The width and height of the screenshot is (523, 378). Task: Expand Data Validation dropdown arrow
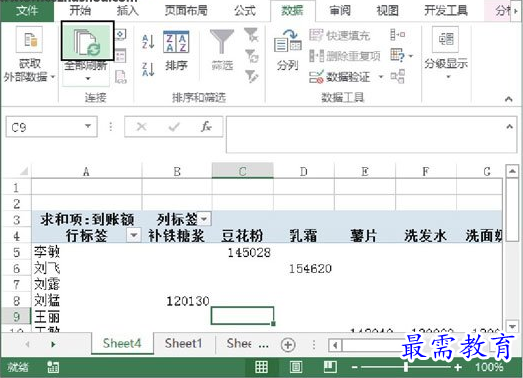(x=381, y=77)
